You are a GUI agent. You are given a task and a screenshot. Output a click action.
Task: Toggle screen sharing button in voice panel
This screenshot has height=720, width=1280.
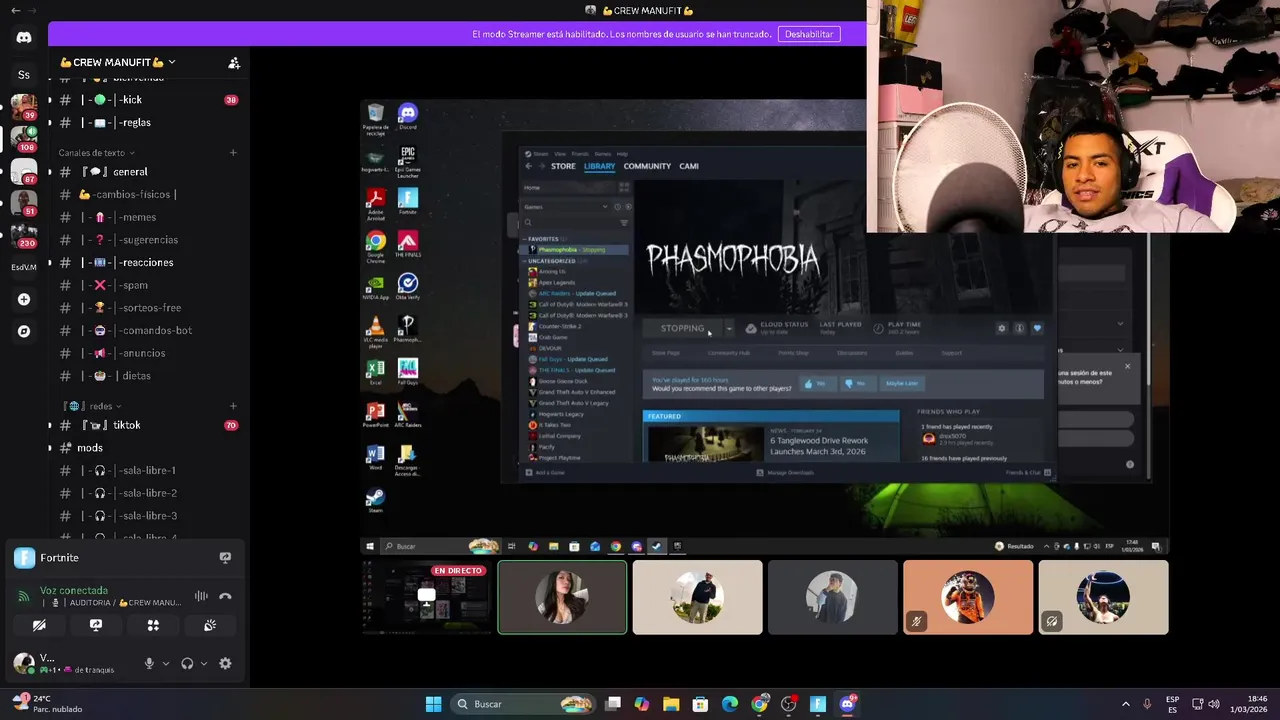coord(96,625)
